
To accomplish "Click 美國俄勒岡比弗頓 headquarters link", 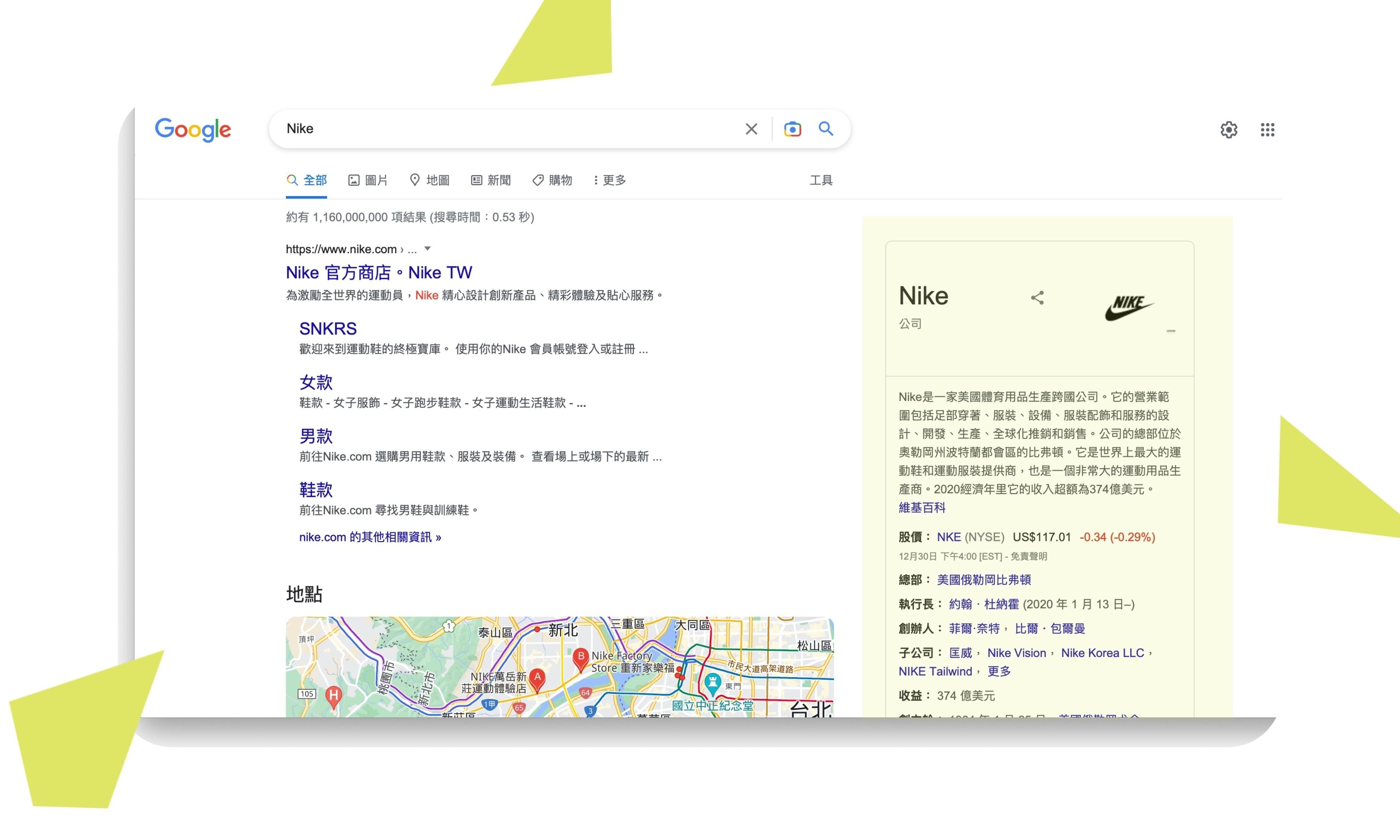I will point(983,580).
